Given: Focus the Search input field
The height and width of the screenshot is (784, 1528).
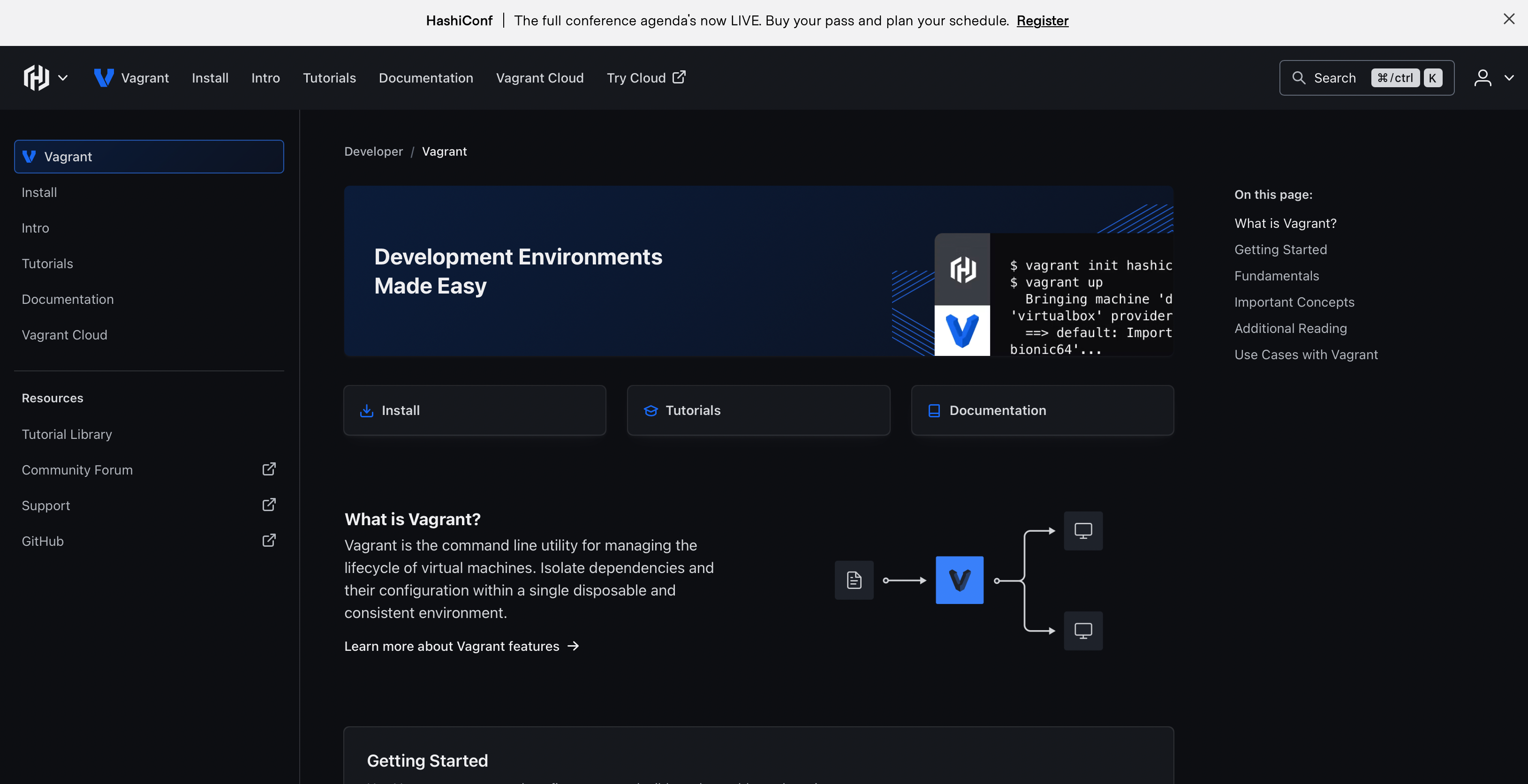Looking at the screenshot, I should (1367, 78).
